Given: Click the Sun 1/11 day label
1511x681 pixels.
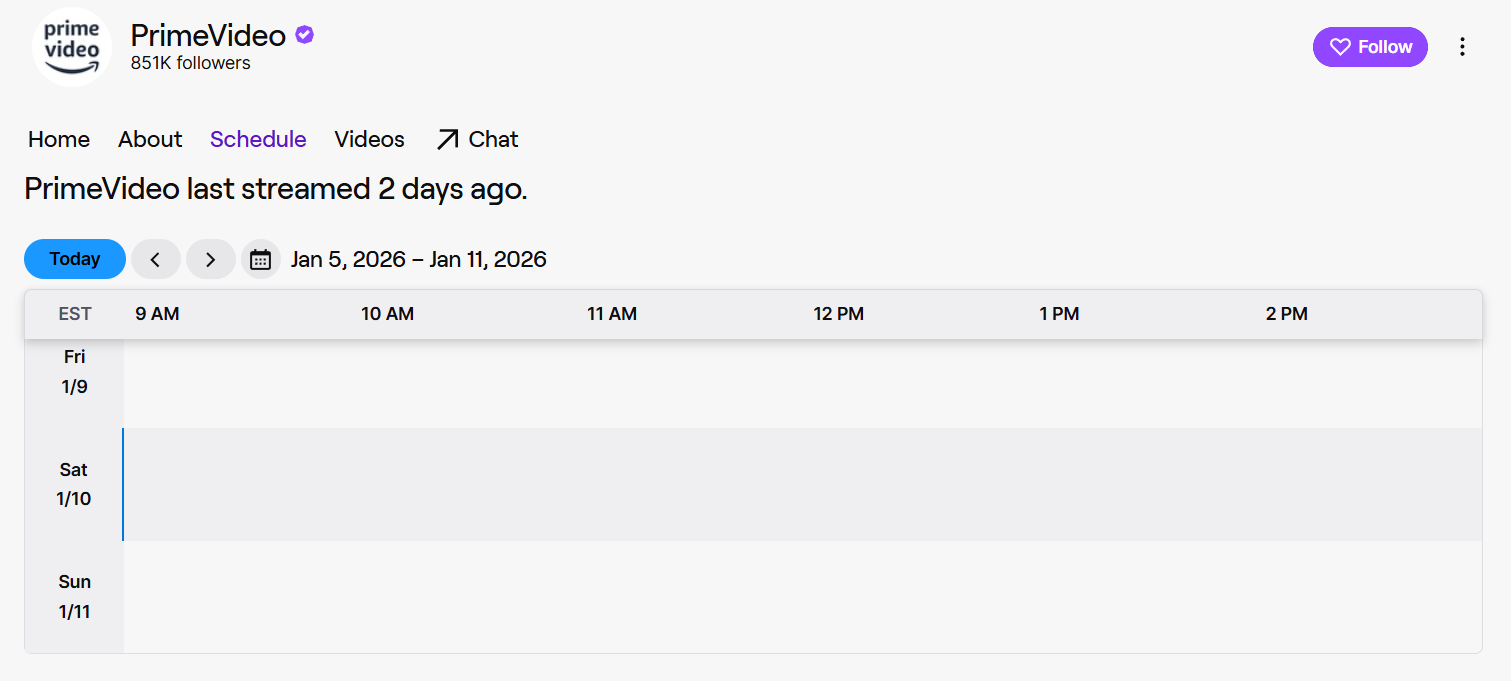Looking at the screenshot, I should click(x=74, y=597).
